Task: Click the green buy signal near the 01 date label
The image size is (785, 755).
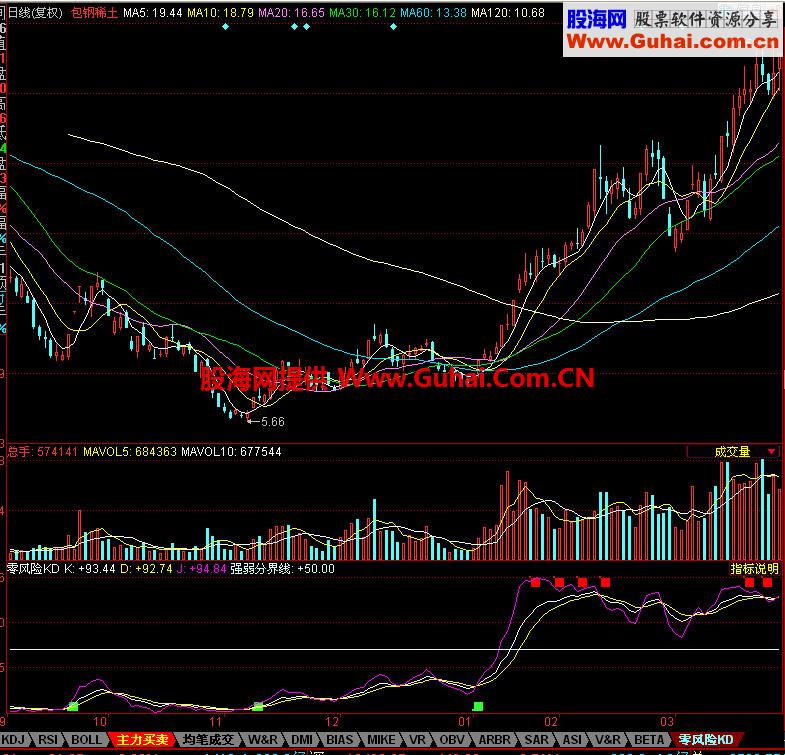Action: 478,706
